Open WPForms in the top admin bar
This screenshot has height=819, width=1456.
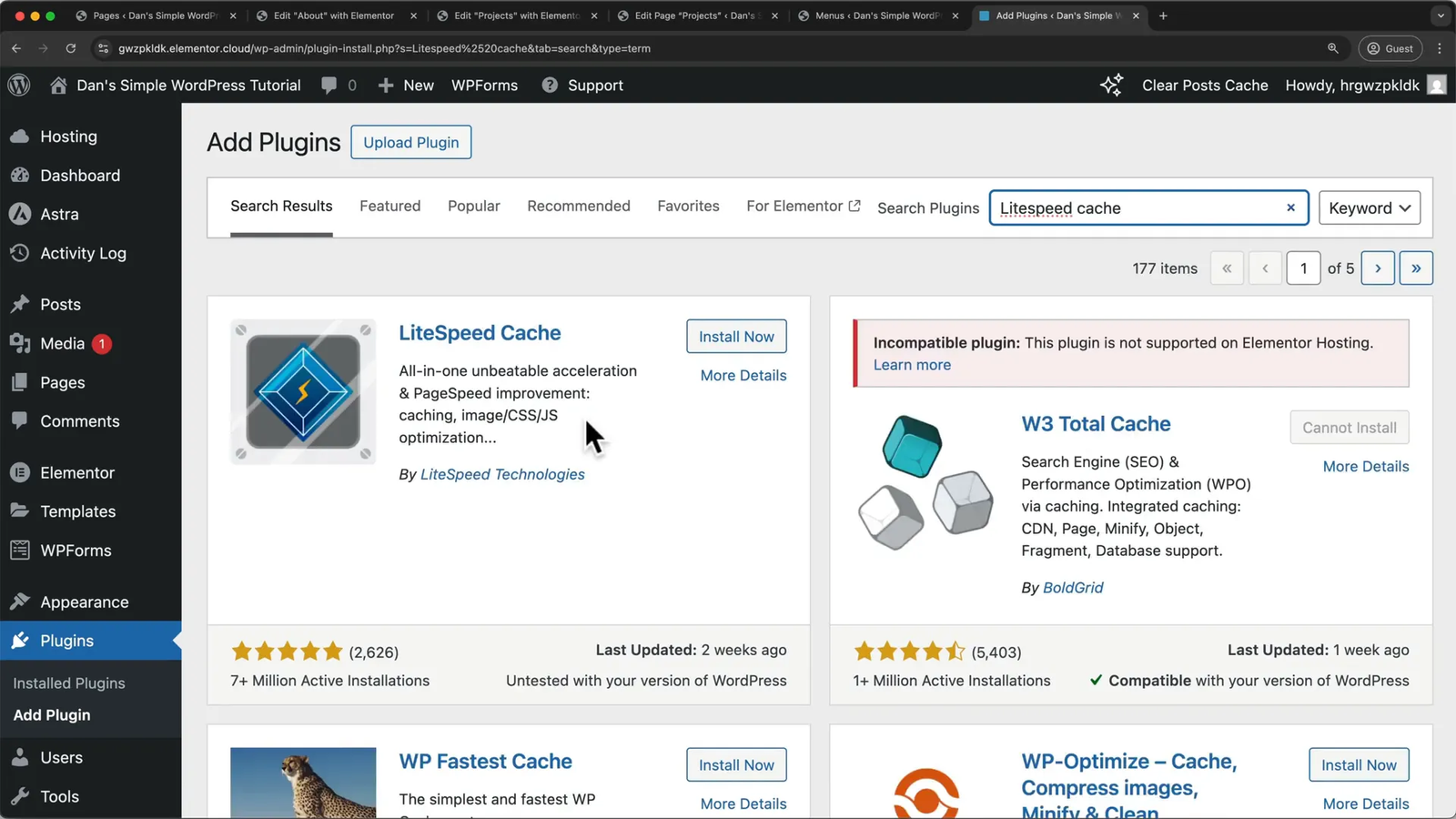click(484, 85)
